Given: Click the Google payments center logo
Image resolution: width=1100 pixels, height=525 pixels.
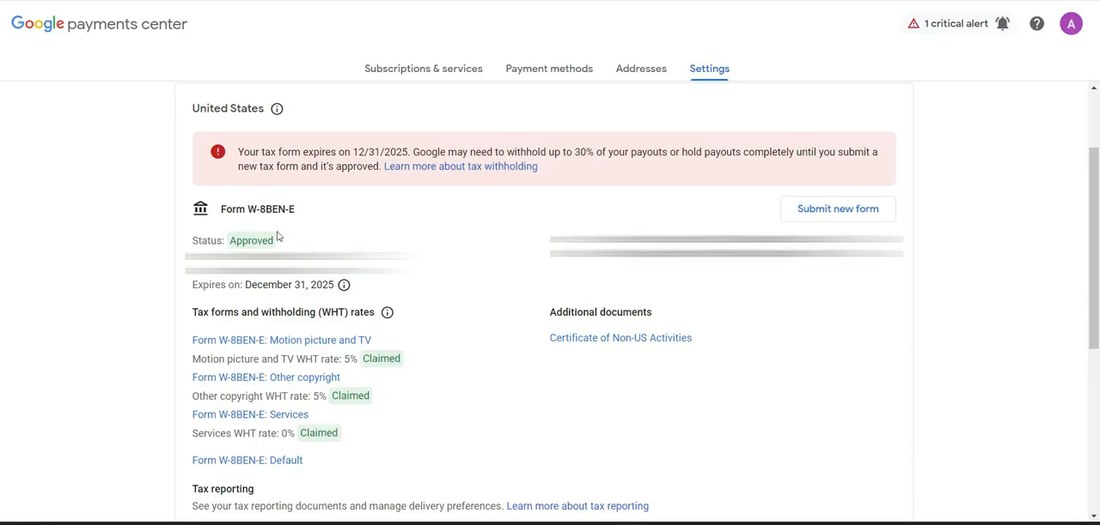Looking at the screenshot, I should (99, 24).
